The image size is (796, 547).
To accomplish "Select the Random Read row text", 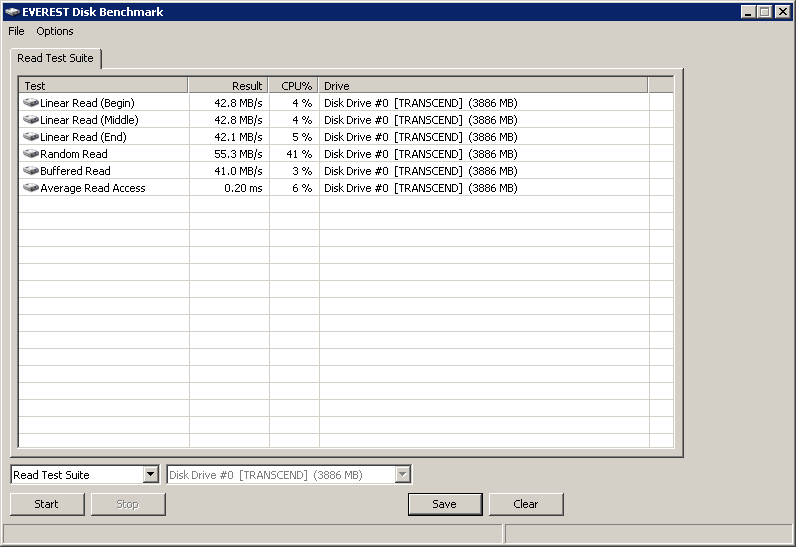I will click(74, 154).
